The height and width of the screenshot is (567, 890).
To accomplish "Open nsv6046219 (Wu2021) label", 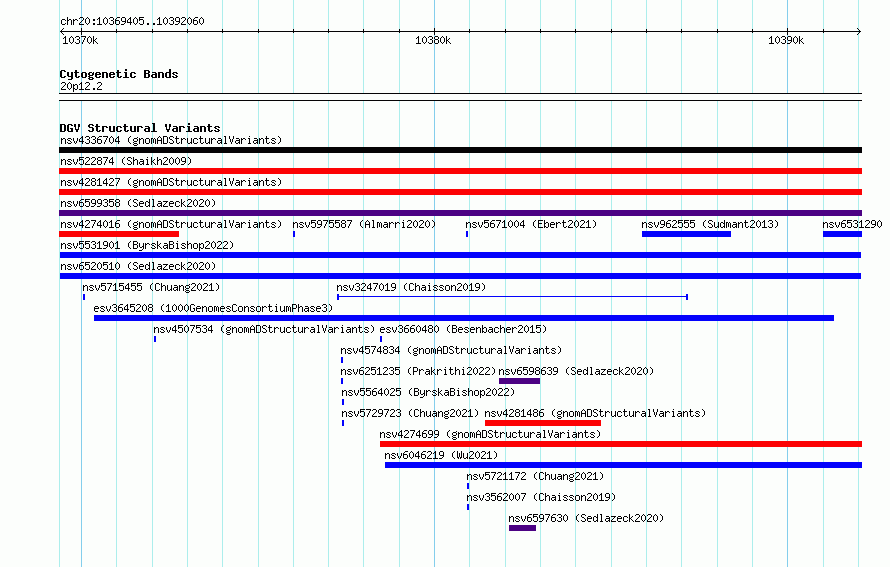I will pos(441,455).
